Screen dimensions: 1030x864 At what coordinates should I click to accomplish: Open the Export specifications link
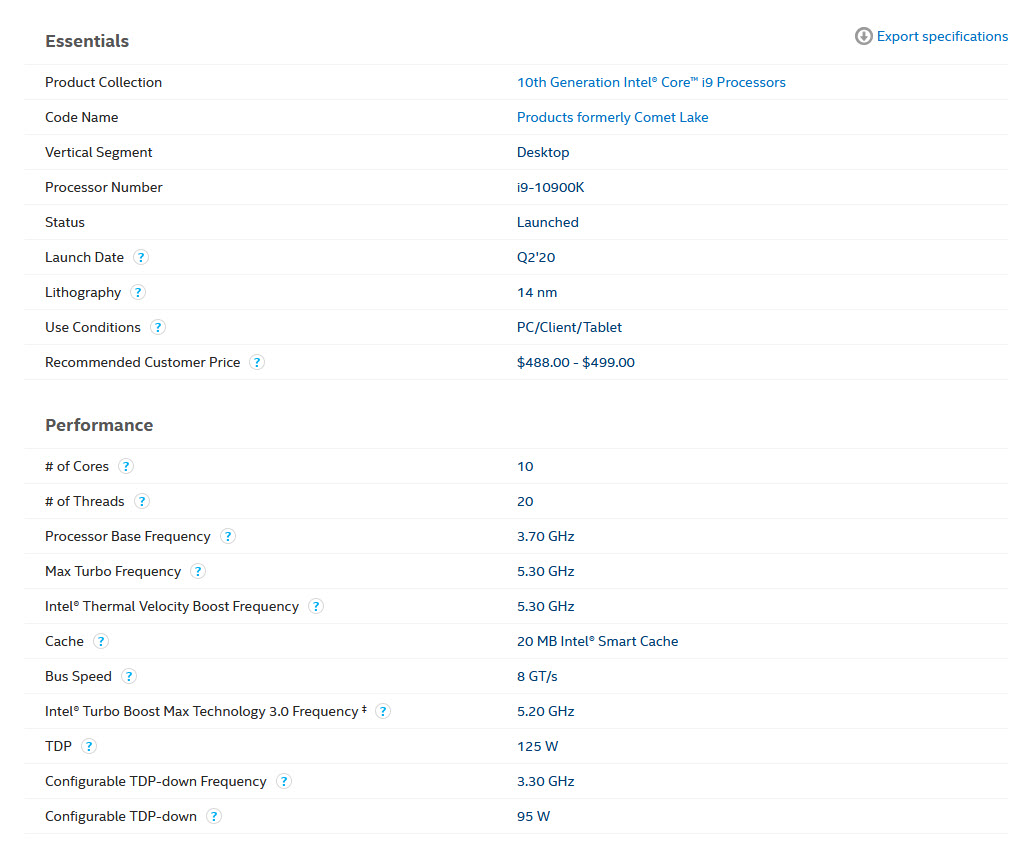tap(942, 37)
